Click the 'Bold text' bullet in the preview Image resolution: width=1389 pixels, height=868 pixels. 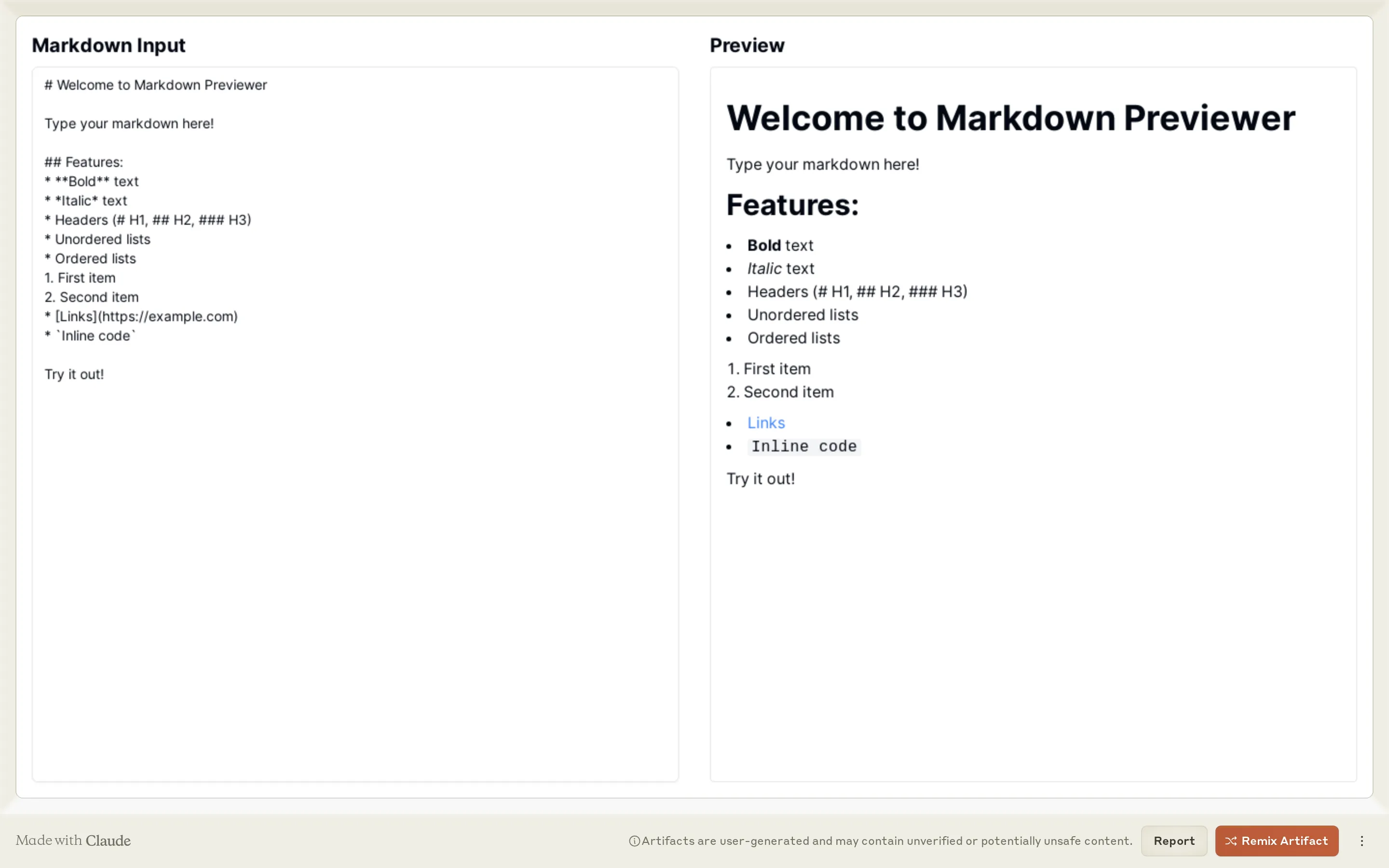click(780, 245)
